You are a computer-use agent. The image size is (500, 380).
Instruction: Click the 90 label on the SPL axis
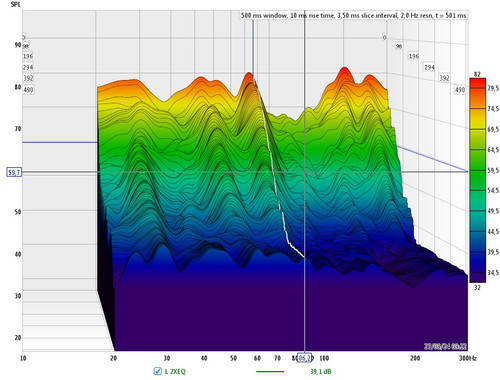pyautogui.click(x=18, y=45)
